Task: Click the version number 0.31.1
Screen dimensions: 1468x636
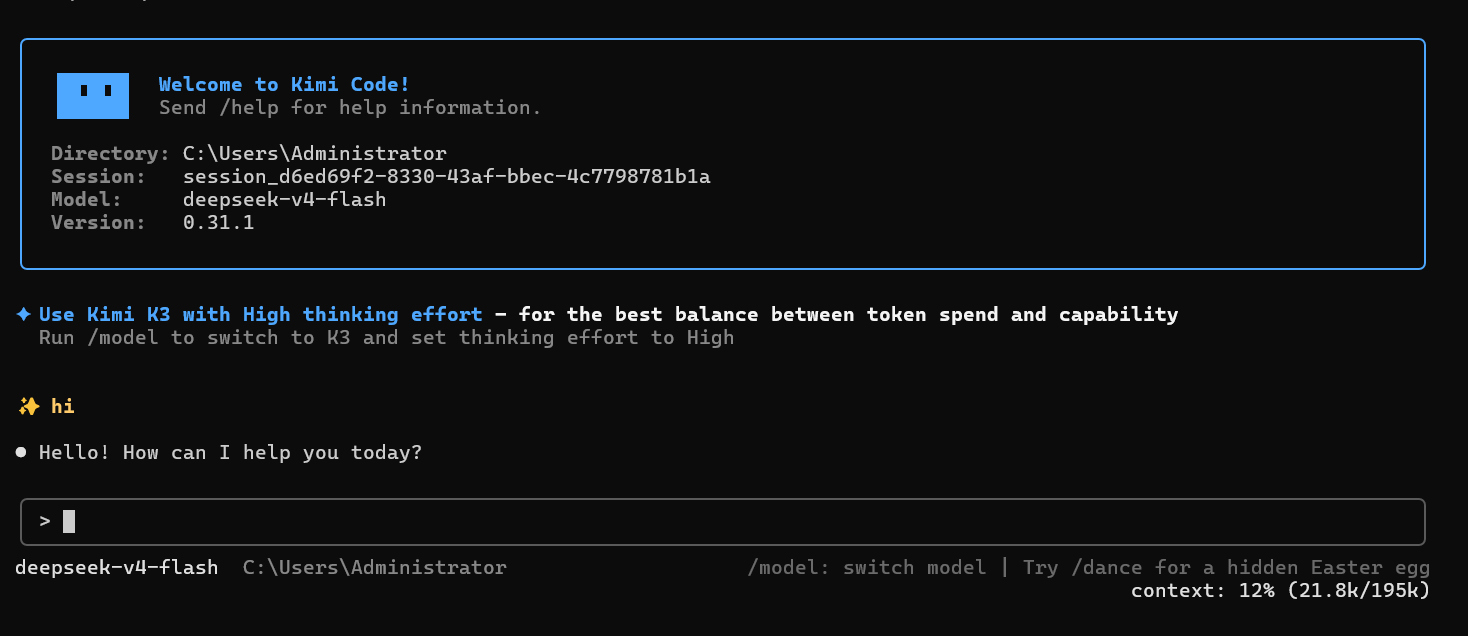Action: [219, 222]
